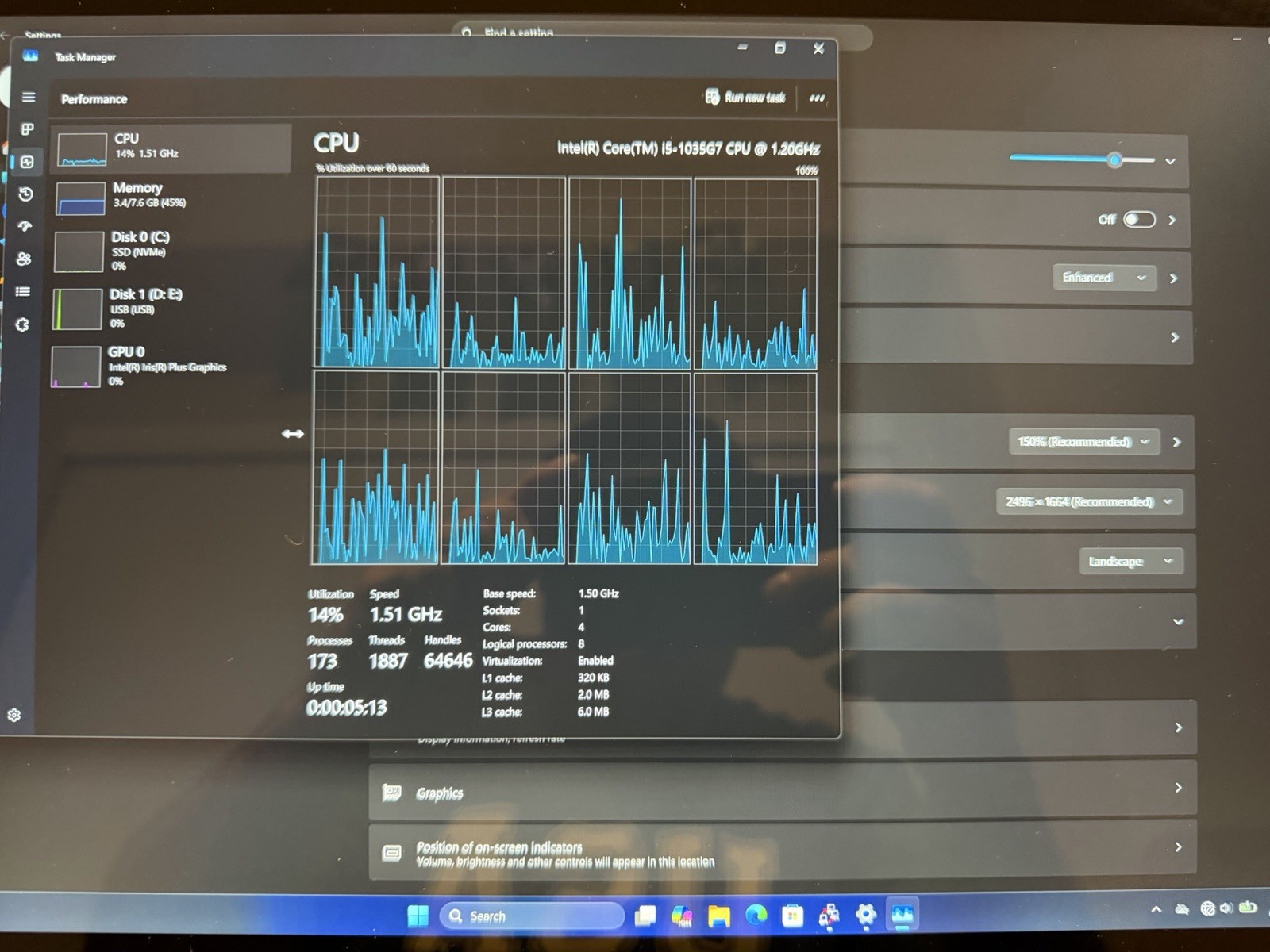Viewport: 1270px width, 952px height.
Task: Open the Task Manager hamburger navigation menu
Action: pos(29,97)
